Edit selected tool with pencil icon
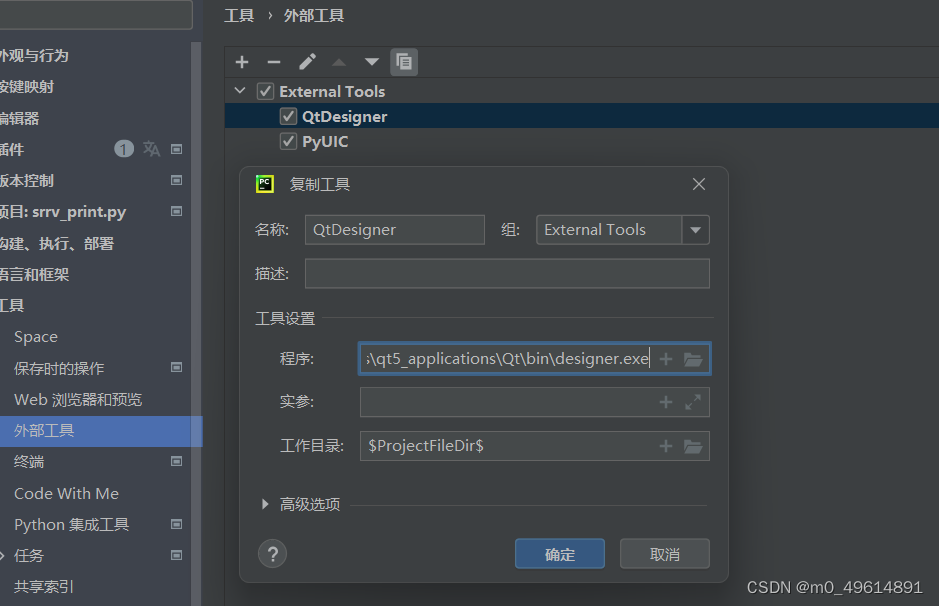 pos(307,62)
